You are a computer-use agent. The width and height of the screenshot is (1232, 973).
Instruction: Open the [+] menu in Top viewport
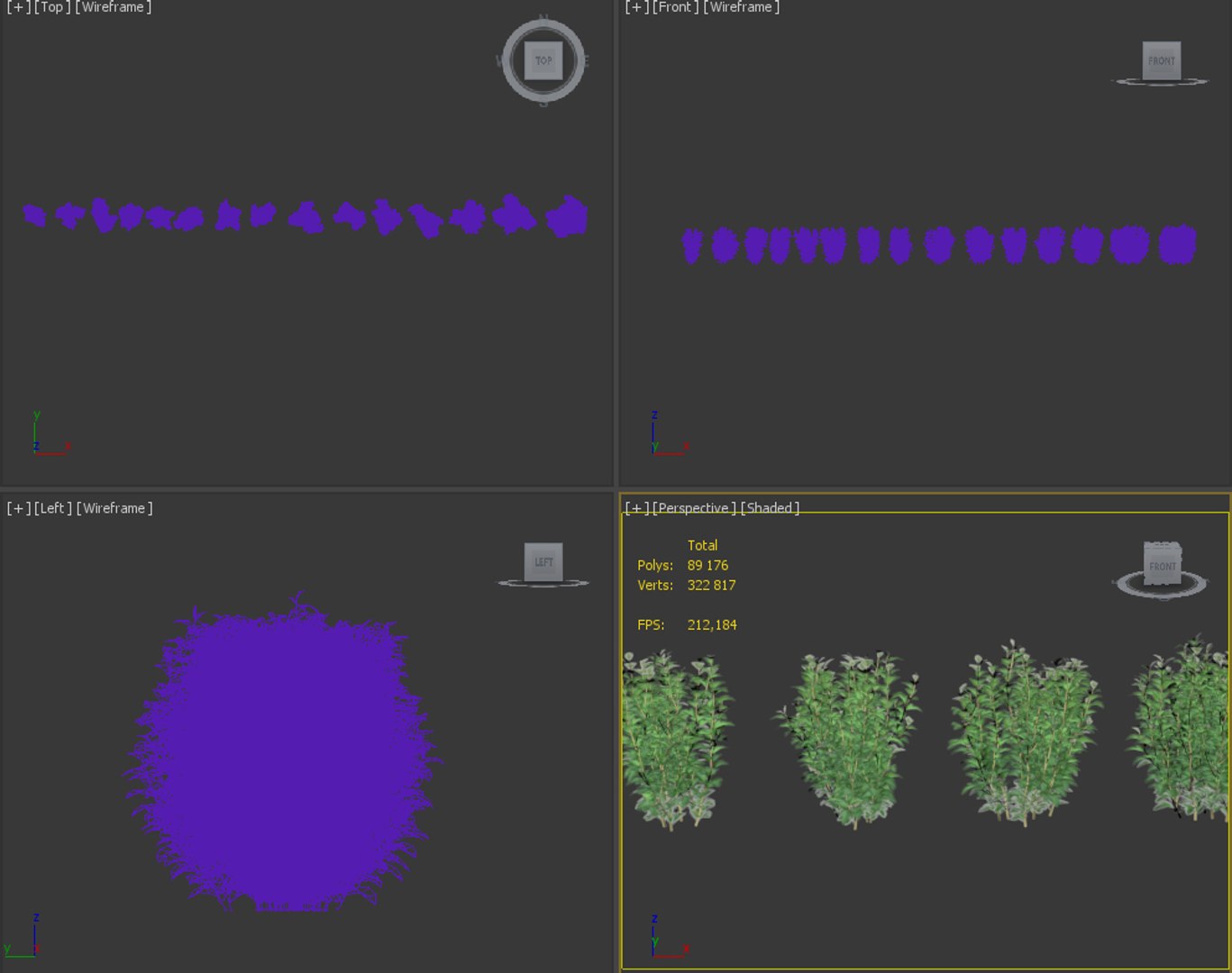18,7
